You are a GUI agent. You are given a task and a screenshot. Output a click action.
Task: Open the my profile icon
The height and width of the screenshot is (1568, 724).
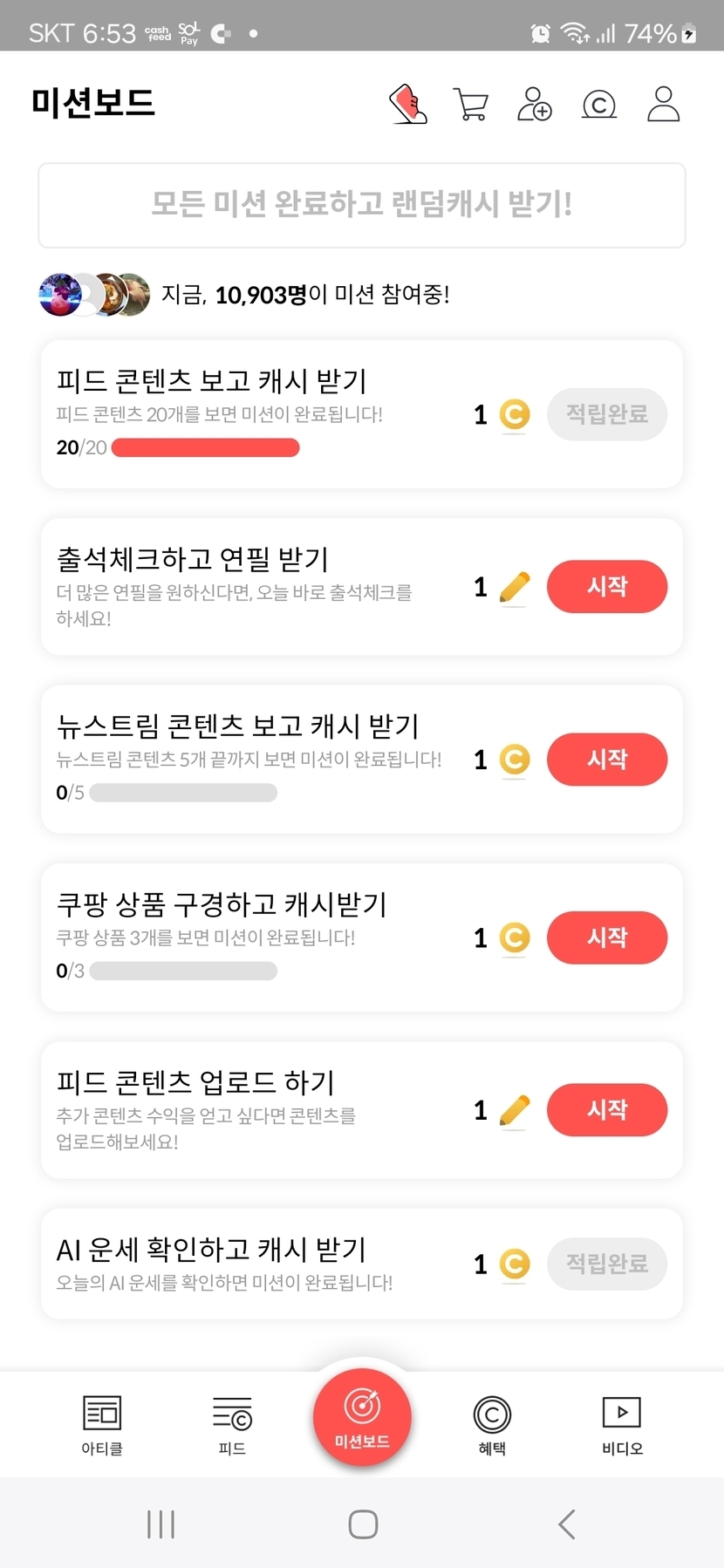pos(663,104)
